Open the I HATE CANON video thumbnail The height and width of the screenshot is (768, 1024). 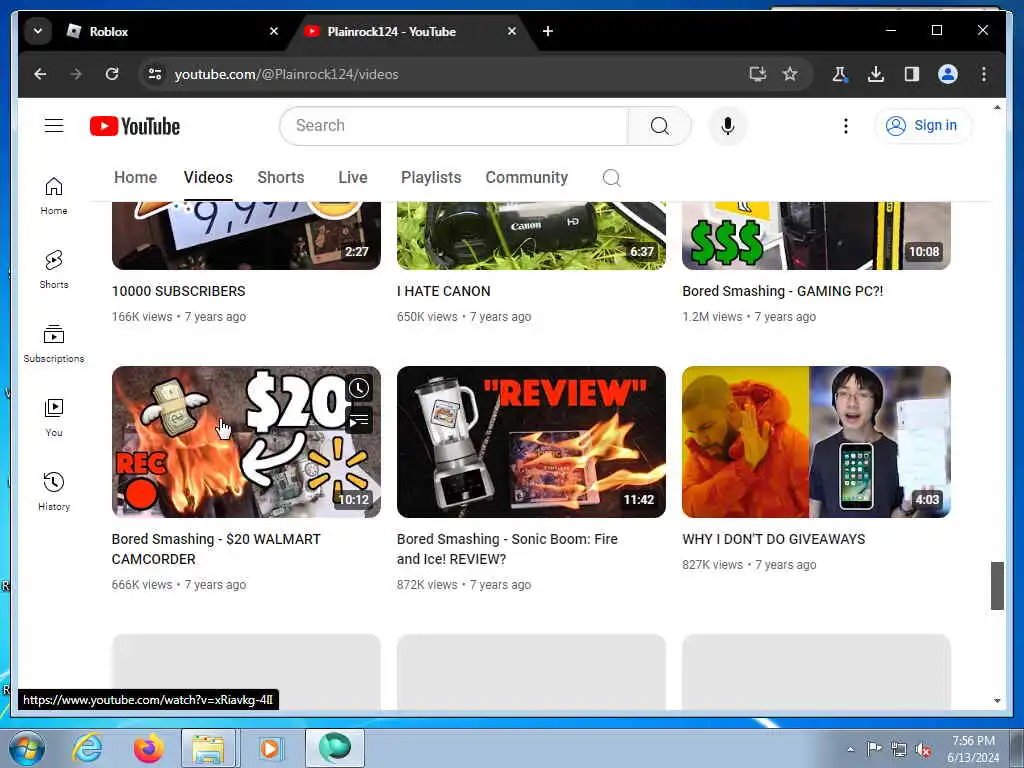(x=532, y=236)
